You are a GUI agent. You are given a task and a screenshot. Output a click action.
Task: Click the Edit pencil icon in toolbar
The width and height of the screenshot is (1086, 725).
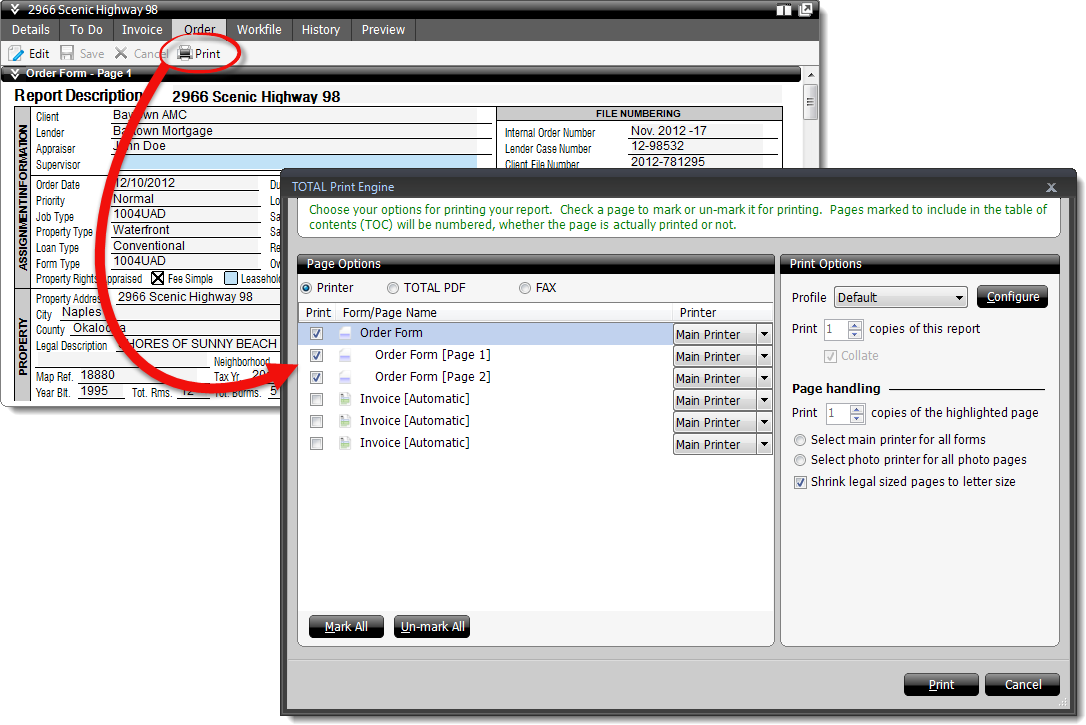(16, 54)
